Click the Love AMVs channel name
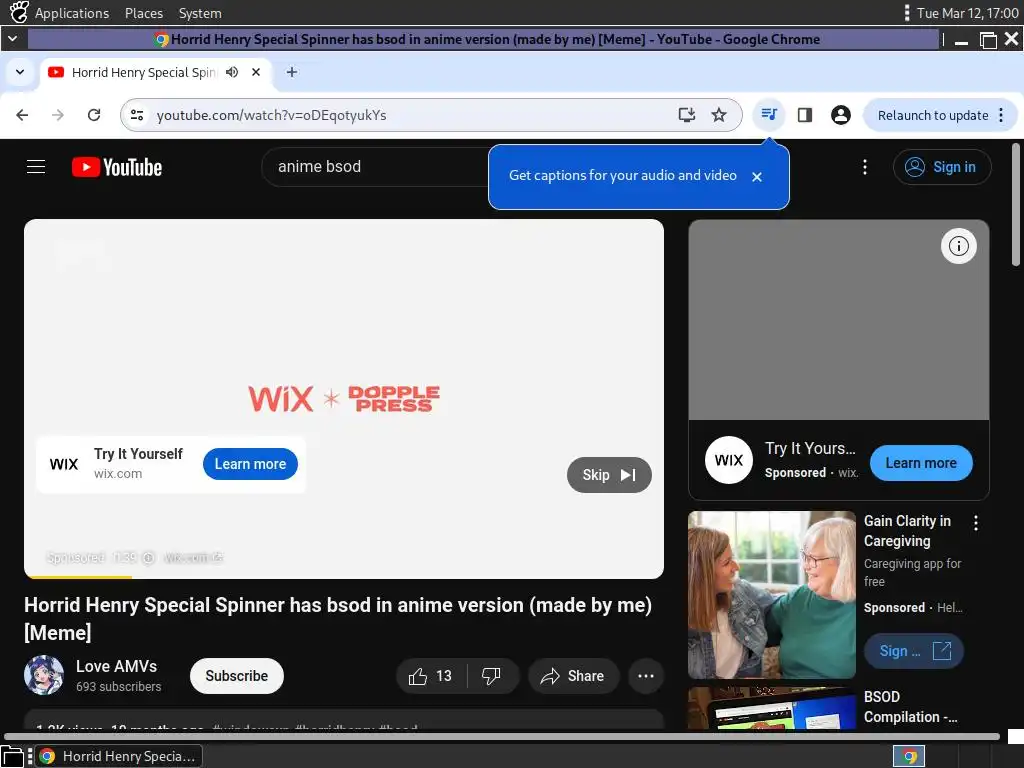Viewport: 1024px width, 768px height. tap(116, 666)
